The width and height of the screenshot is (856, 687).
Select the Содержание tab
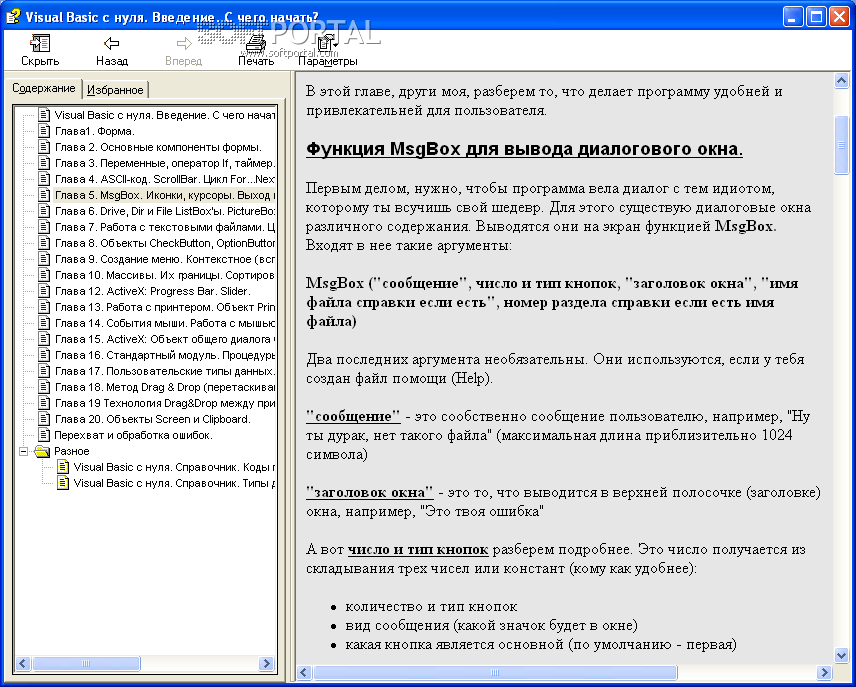pos(44,88)
